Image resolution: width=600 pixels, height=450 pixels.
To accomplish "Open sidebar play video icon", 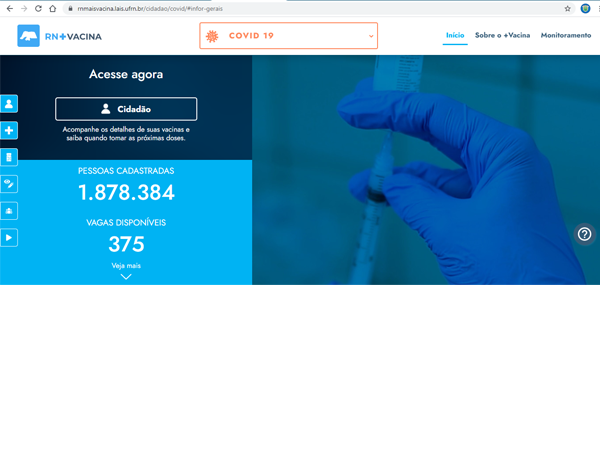I will tap(9, 238).
